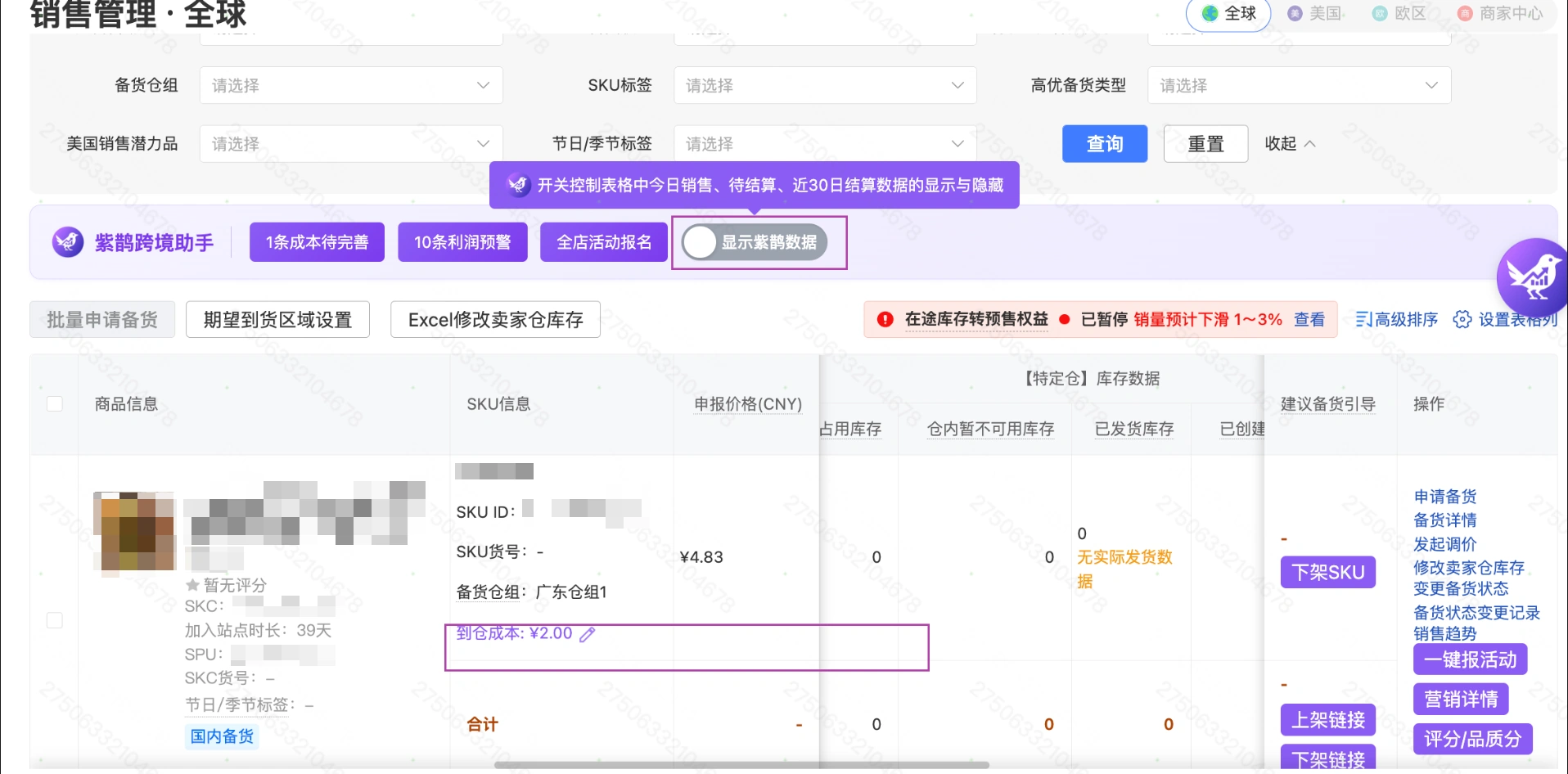Click the 10条利润预警 button
The height and width of the screenshot is (774, 1568).
click(462, 242)
